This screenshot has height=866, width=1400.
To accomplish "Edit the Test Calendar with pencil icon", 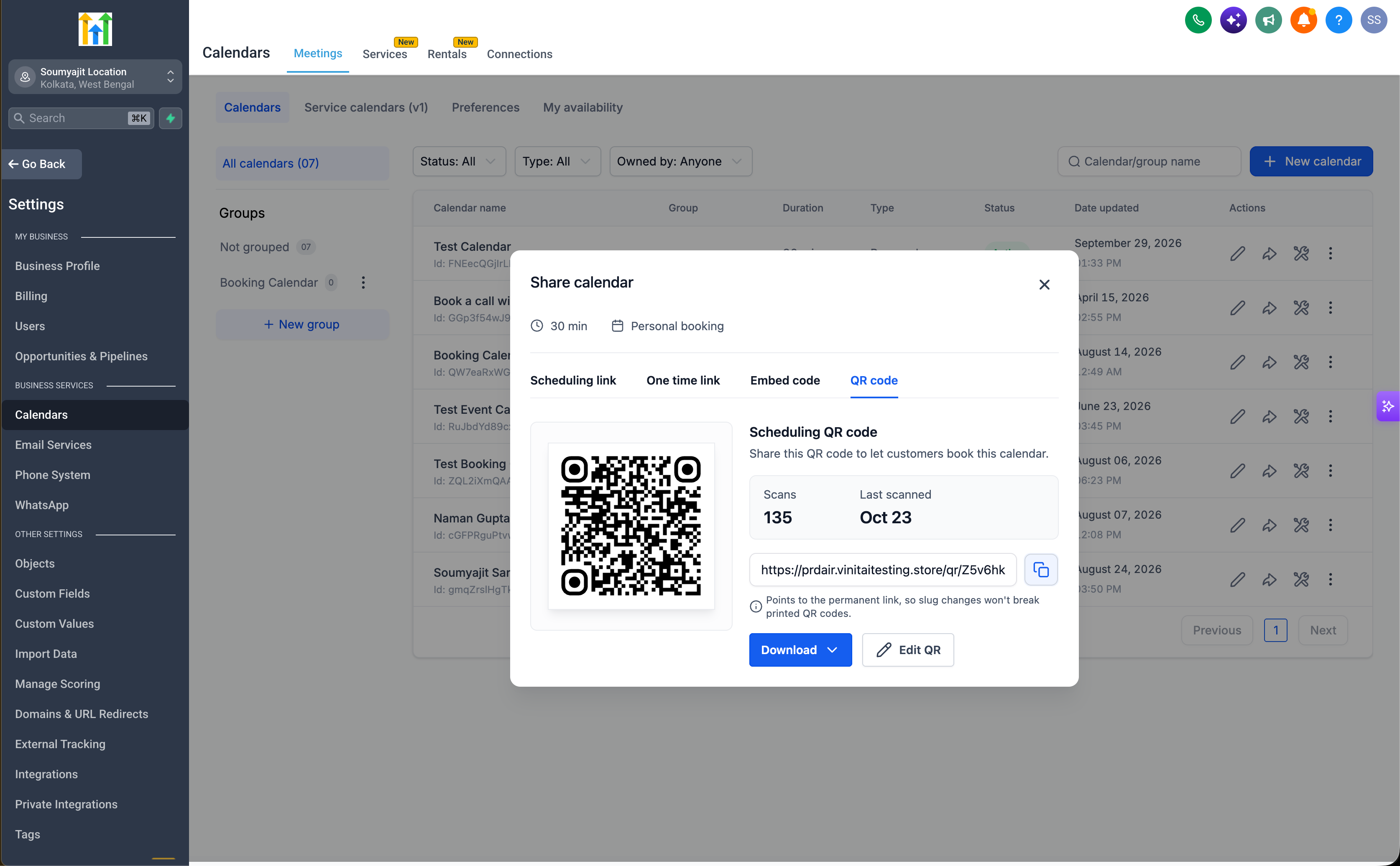I will pyautogui.click(x=1237, y=253).
